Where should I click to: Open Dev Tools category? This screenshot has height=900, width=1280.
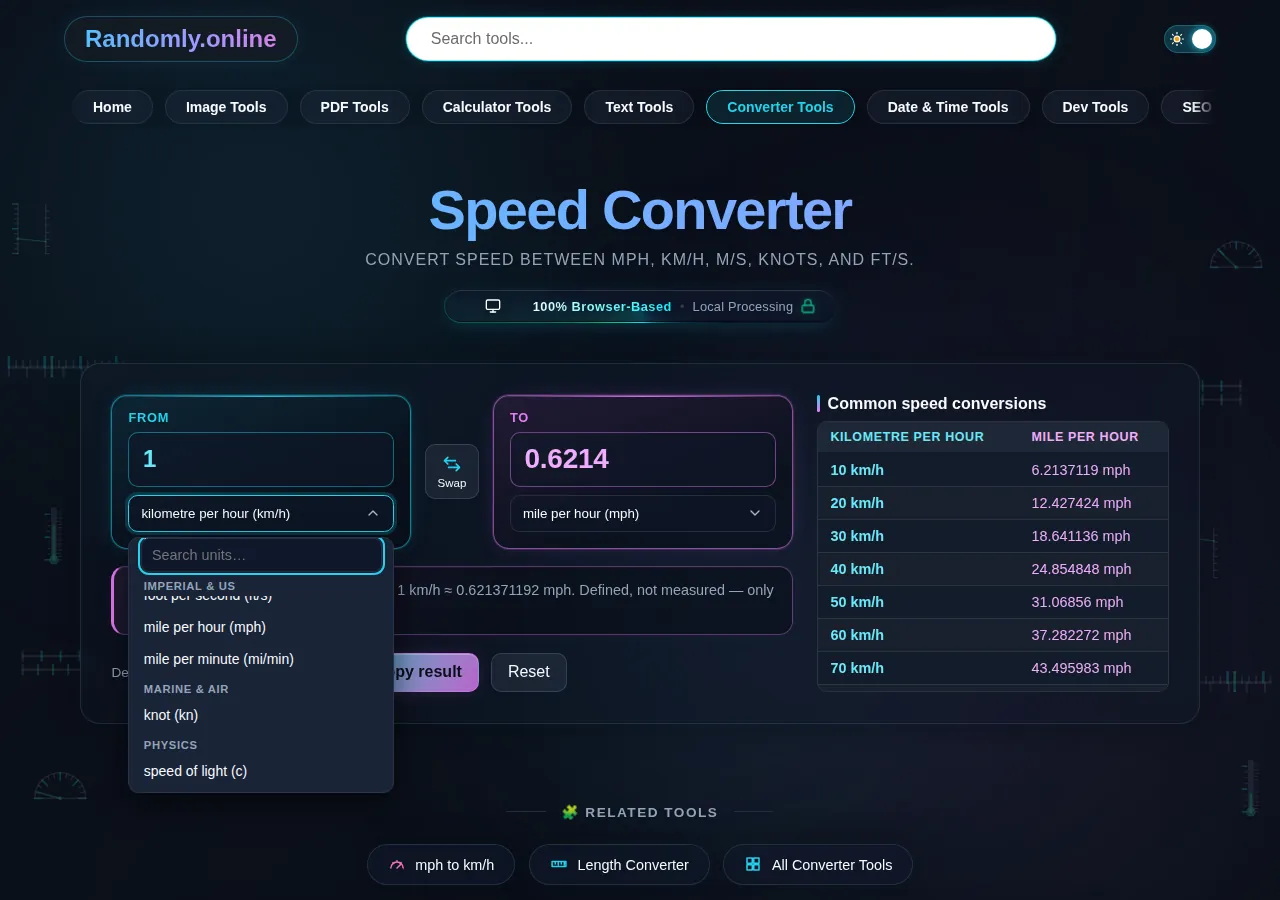(1095, 107)
